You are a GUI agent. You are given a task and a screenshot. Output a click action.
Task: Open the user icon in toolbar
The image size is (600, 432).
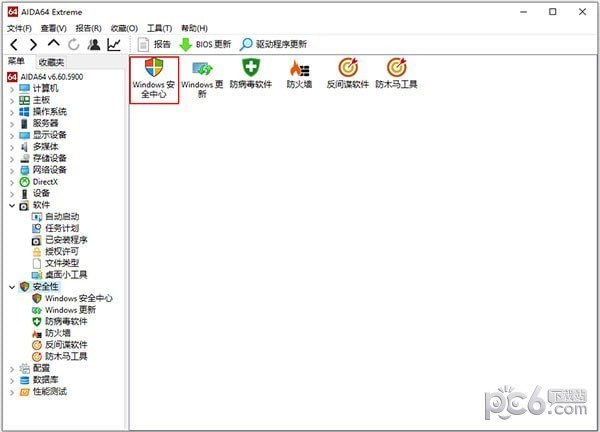[x=94, y=45]
